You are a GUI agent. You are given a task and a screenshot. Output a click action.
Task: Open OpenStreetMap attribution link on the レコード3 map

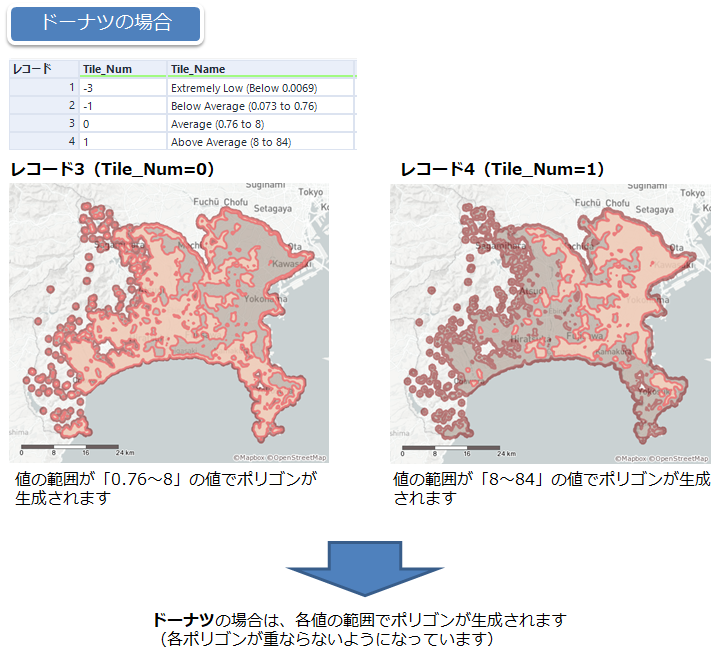[x=296, y=458]
